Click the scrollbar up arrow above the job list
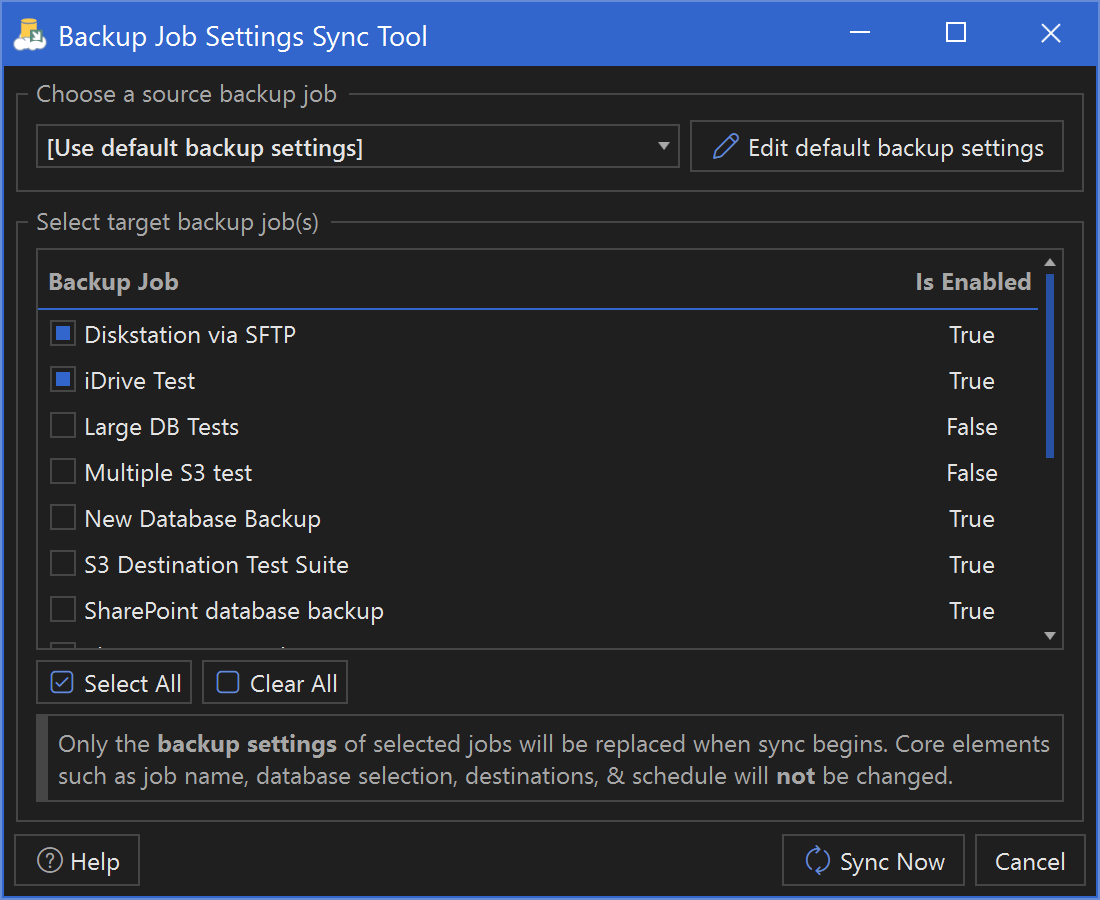Image resolution: width=1100 pixels, height=900 pixels. pyautogui.click(x=1050, y=261)
